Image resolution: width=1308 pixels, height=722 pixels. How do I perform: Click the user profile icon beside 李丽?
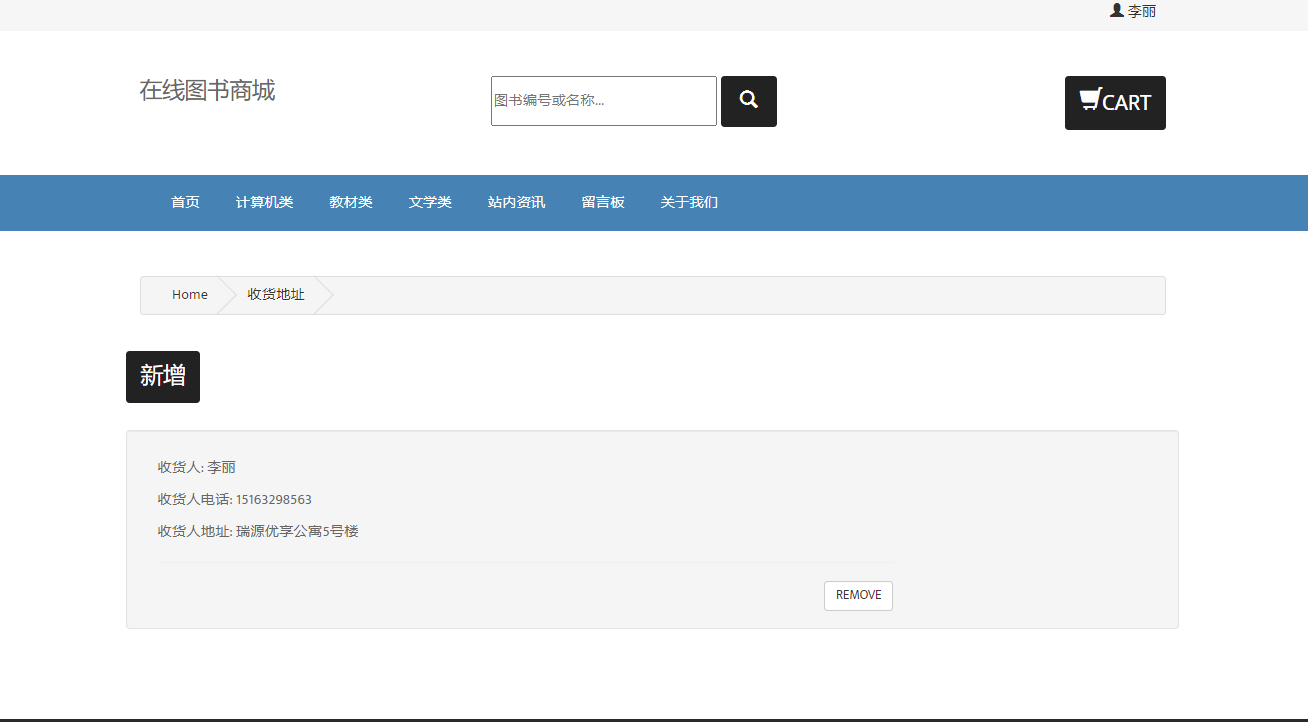tap(1116, 10)
